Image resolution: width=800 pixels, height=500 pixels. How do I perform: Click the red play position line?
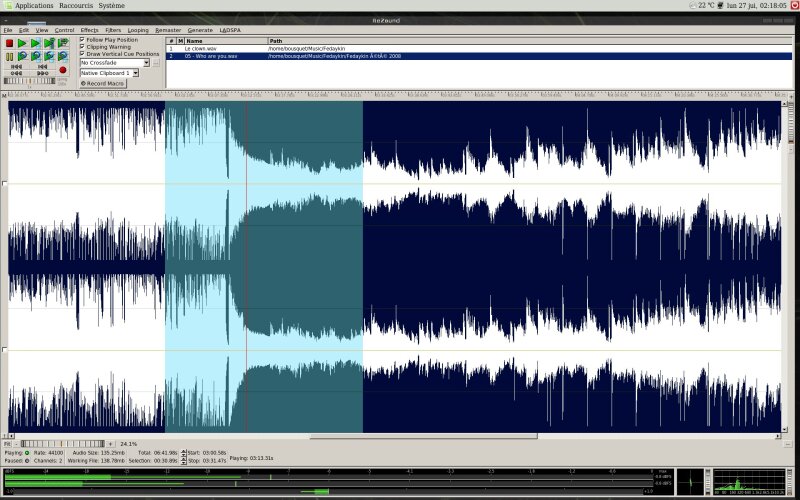pos(246,266)
